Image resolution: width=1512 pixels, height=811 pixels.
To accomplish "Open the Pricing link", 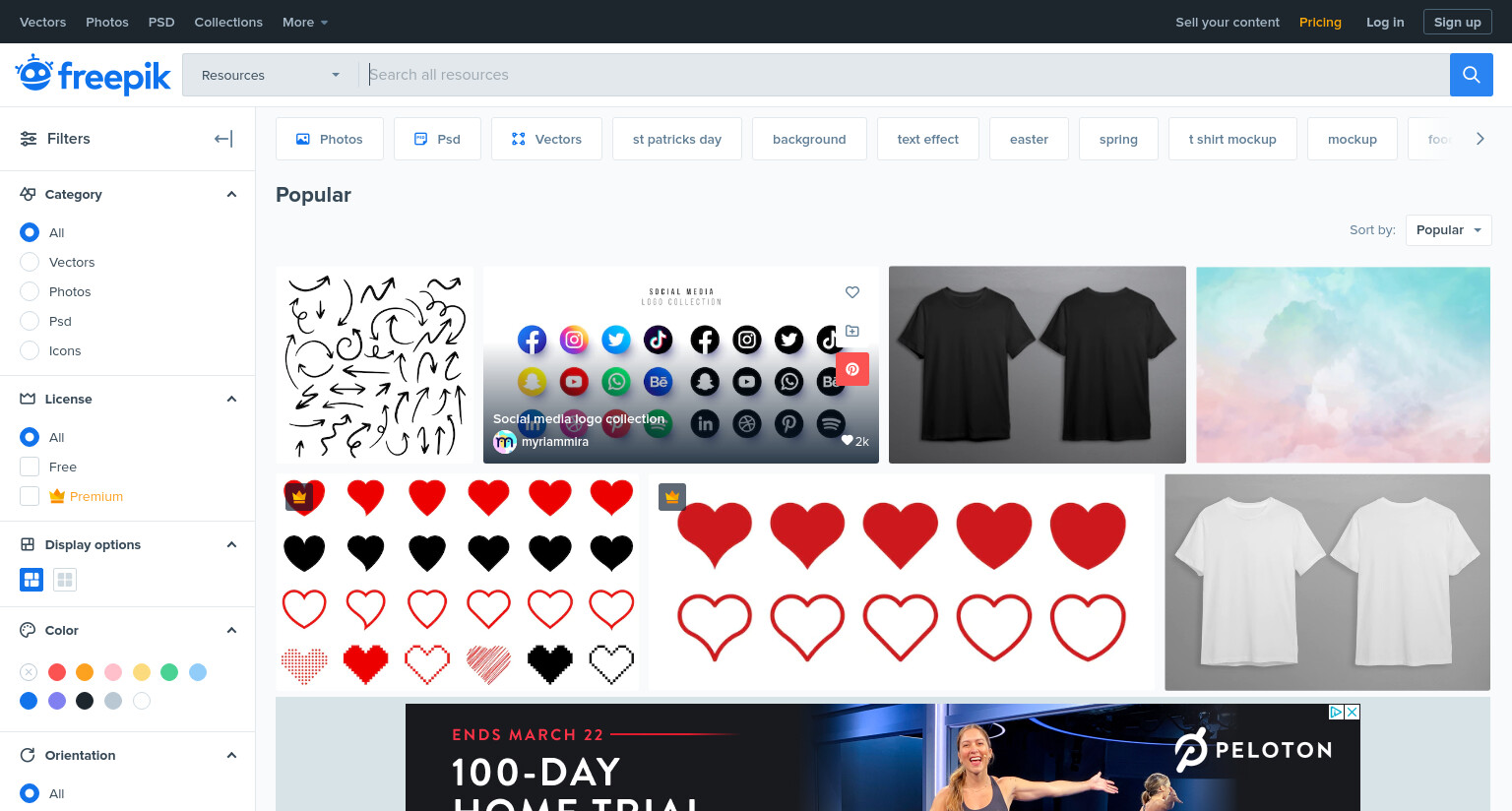I will pos(1320,22).
